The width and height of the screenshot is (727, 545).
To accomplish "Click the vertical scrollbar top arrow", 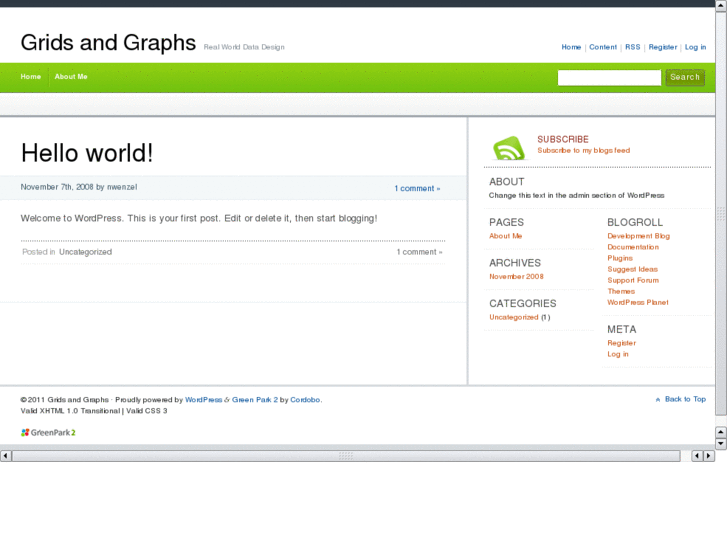I will point(721,5).
